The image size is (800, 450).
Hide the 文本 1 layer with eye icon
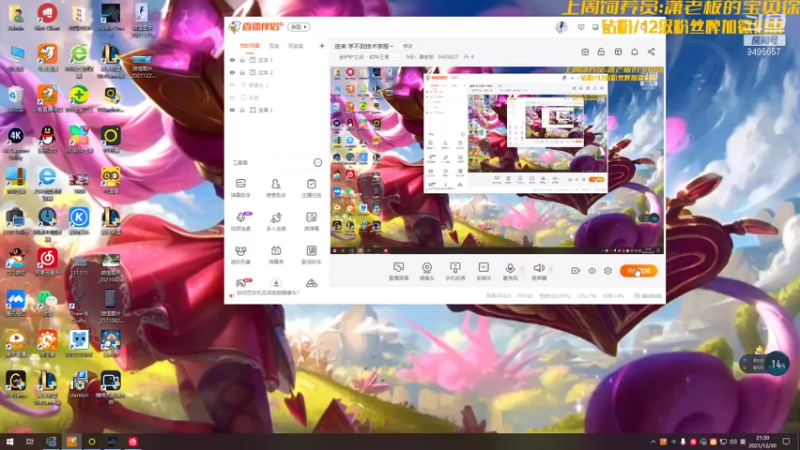pyautogui.click(x=232, y=60)
